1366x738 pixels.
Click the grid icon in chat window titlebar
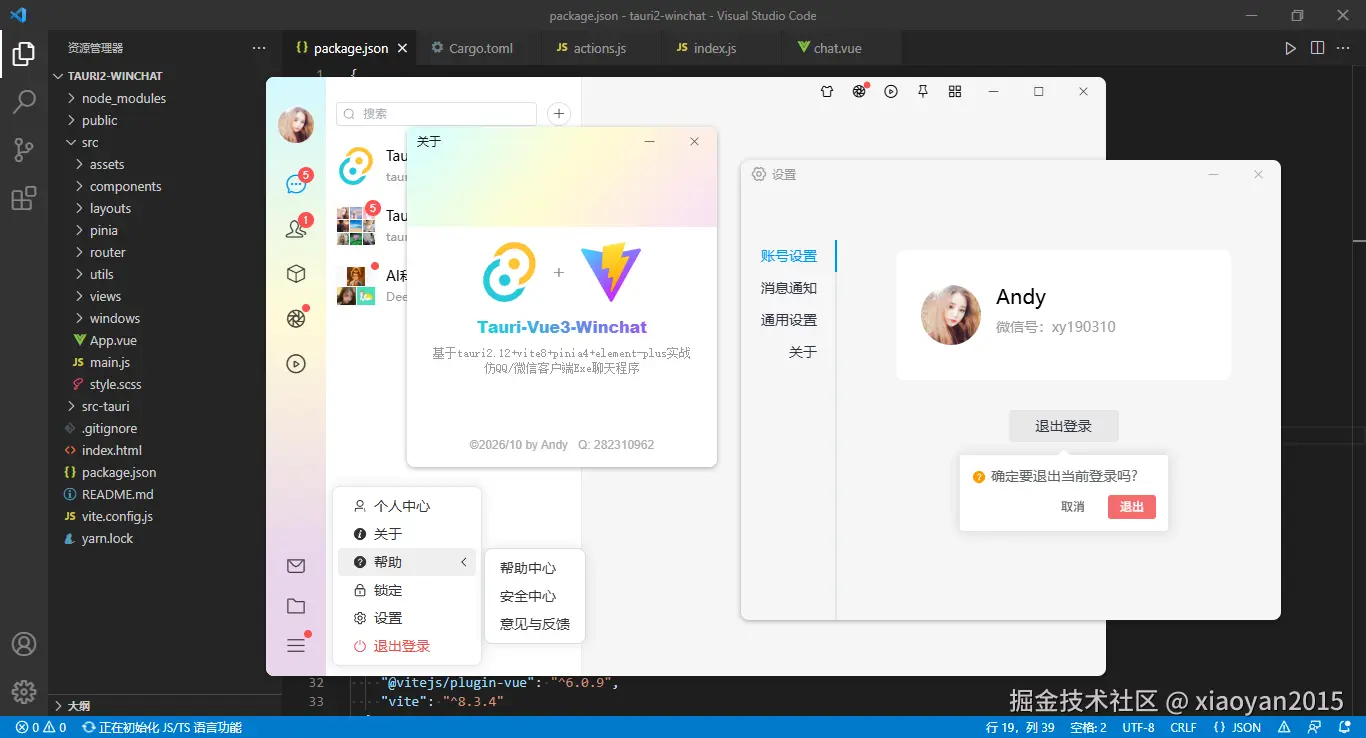(x=955, y=91)
